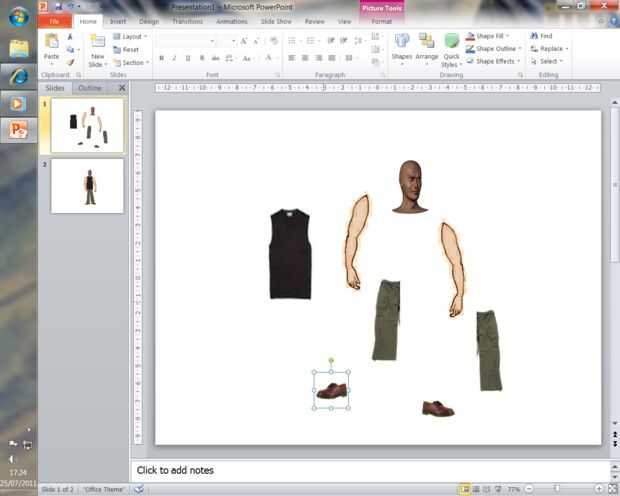Toggle Bold formatting in Font group

(x=162, y=58)
